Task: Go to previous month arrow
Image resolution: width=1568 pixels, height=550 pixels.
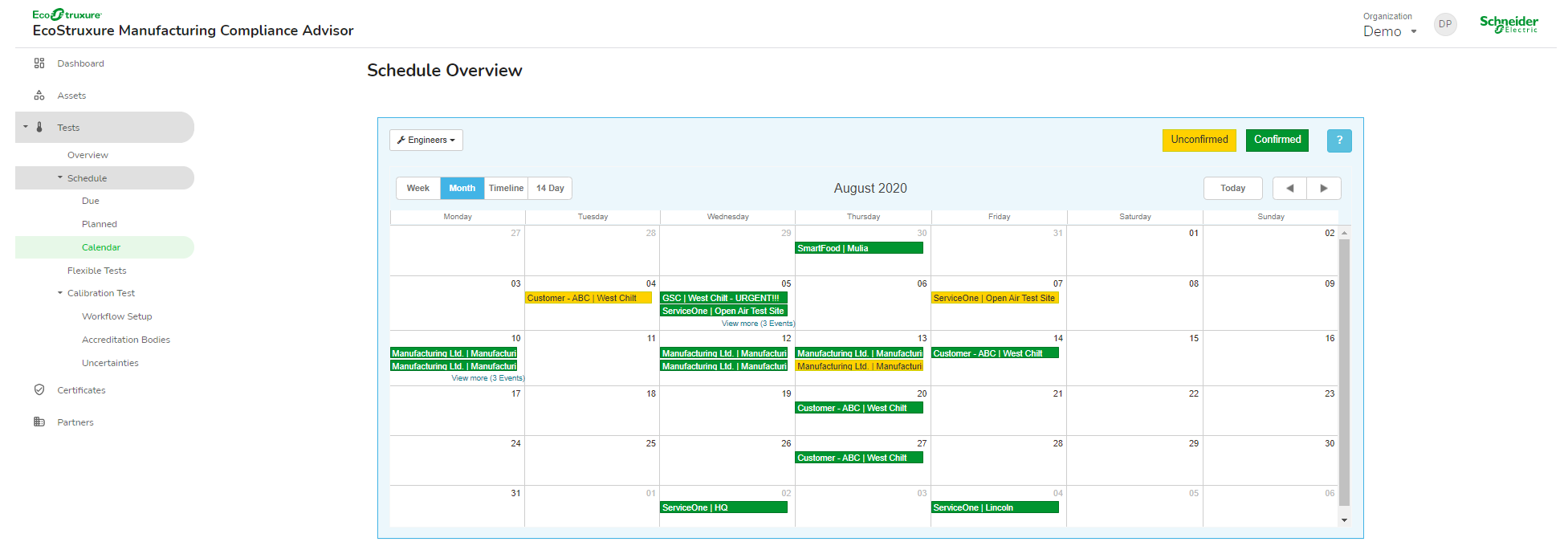Action: tap(1289, 188)
